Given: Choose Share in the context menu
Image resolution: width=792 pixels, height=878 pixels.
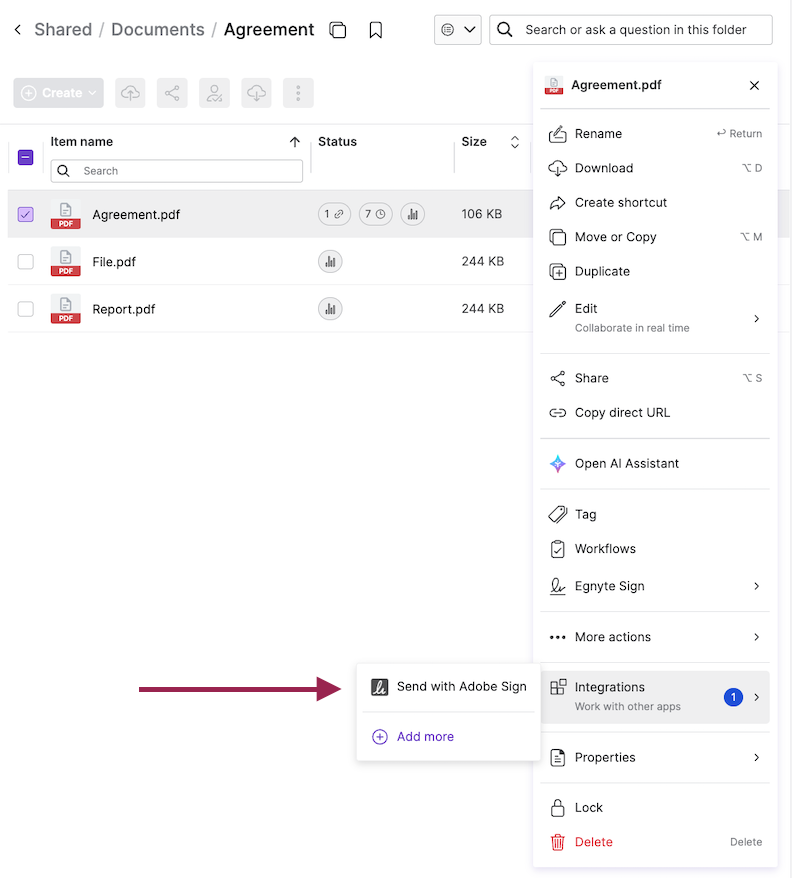Looking at the screenshot, I should click(x=655, y=378).
